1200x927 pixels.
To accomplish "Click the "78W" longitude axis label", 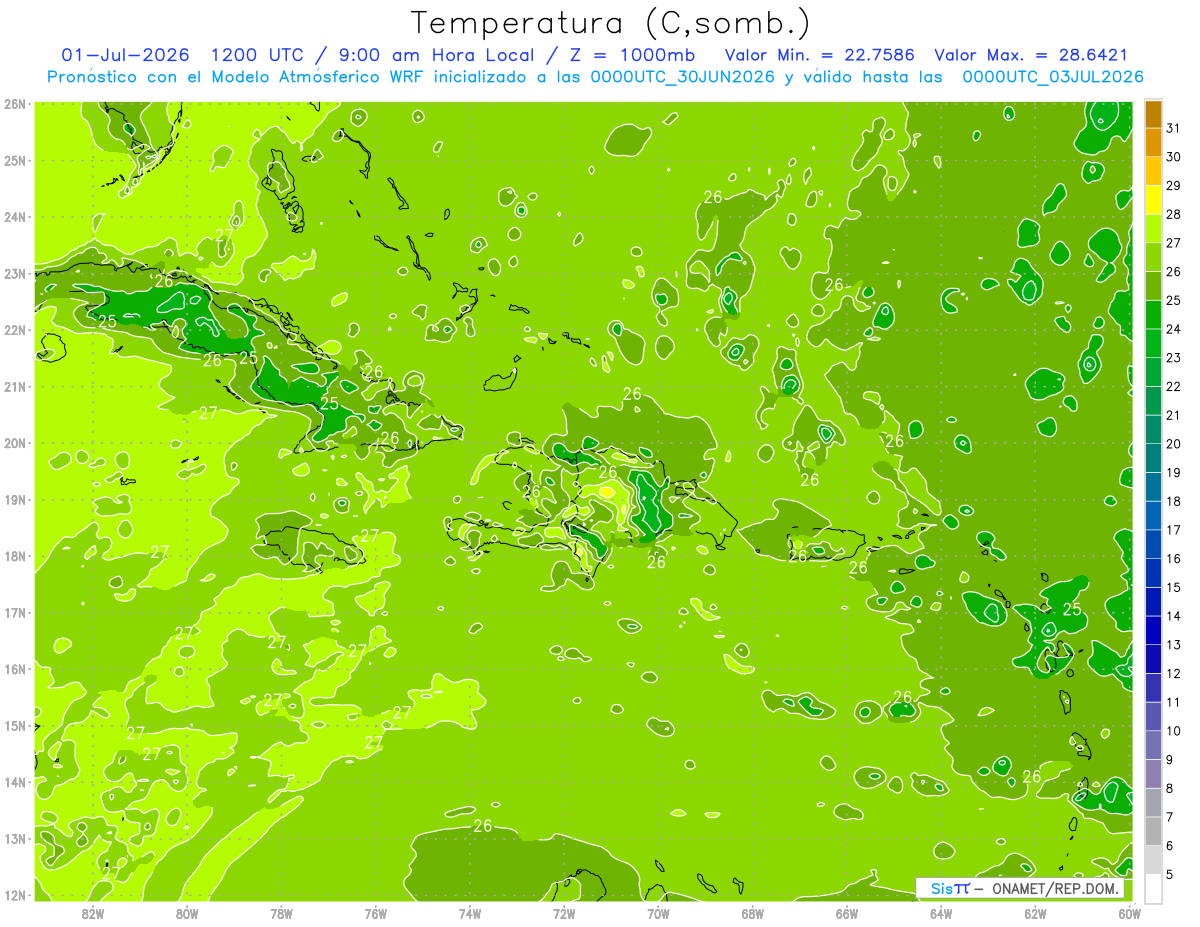I will point(281,912).
